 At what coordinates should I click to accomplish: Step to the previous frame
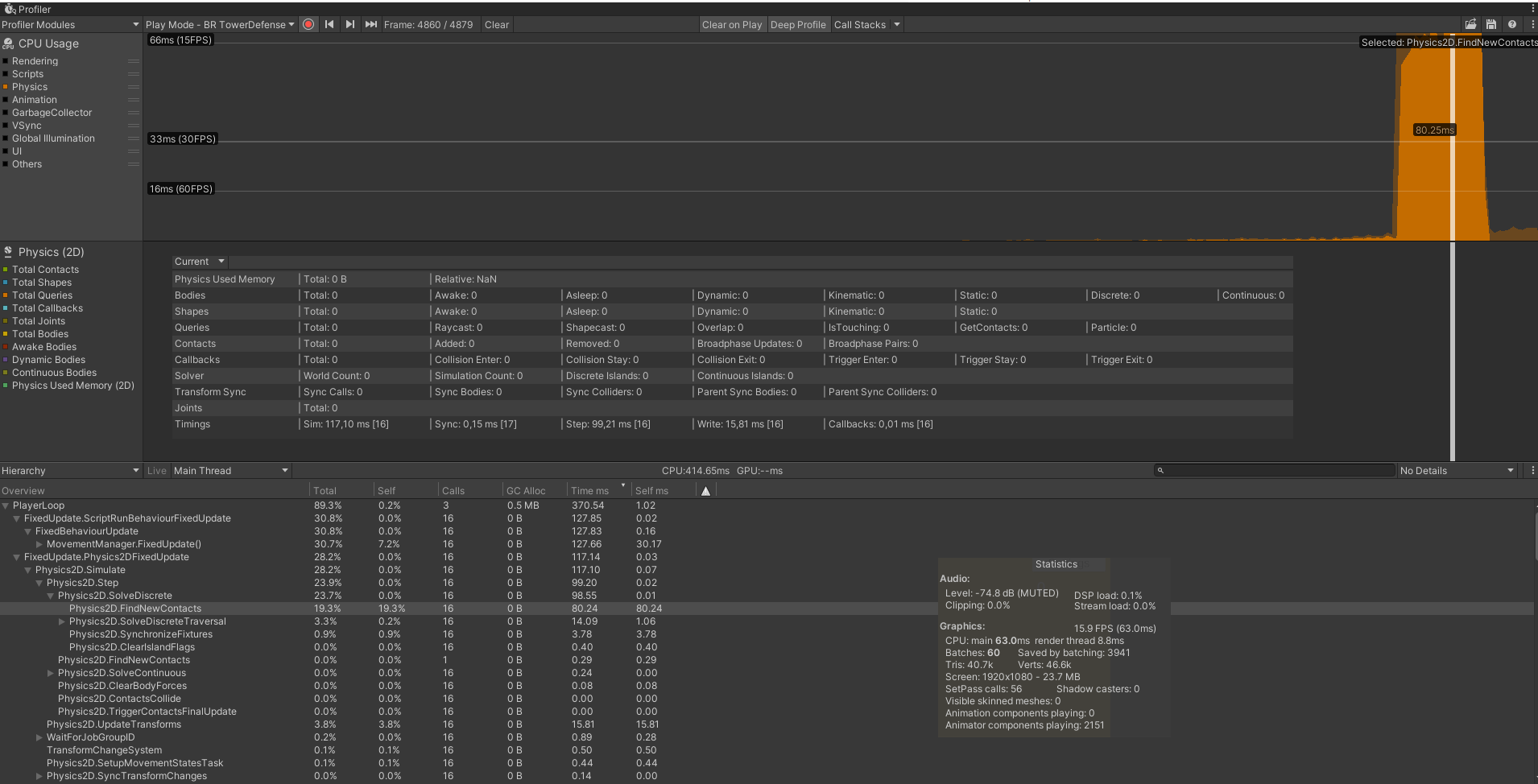point(329,24)
